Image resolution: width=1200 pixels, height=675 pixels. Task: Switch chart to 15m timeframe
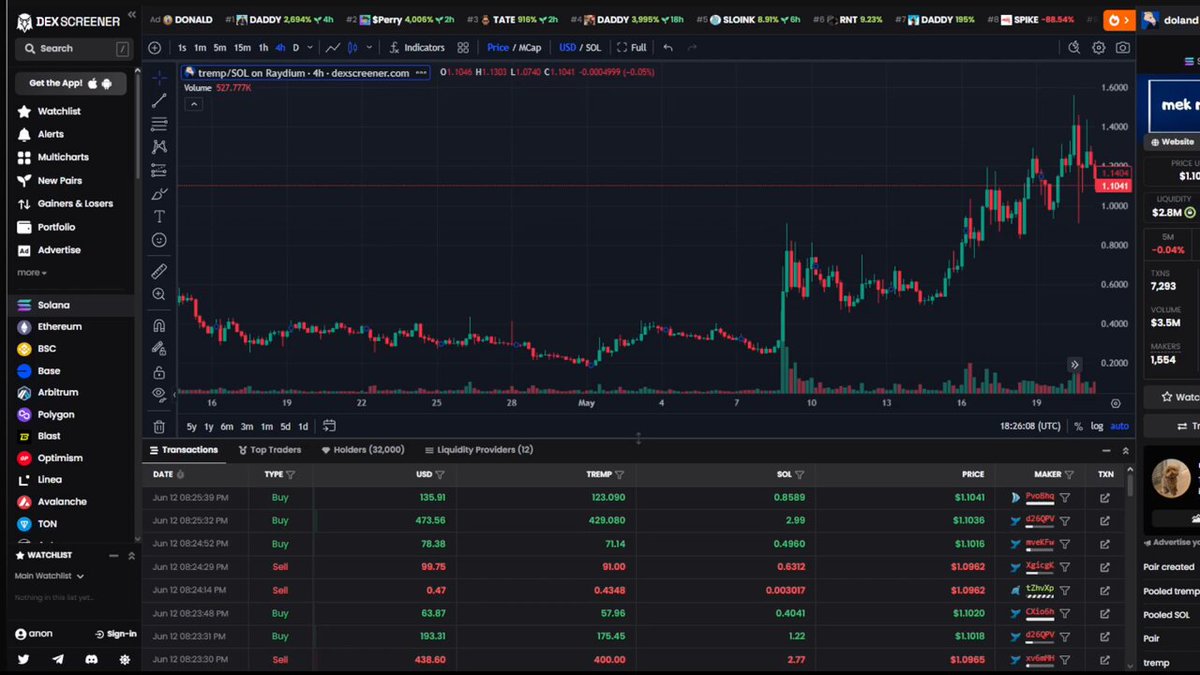pyautogui.click(x=242, y=47)
